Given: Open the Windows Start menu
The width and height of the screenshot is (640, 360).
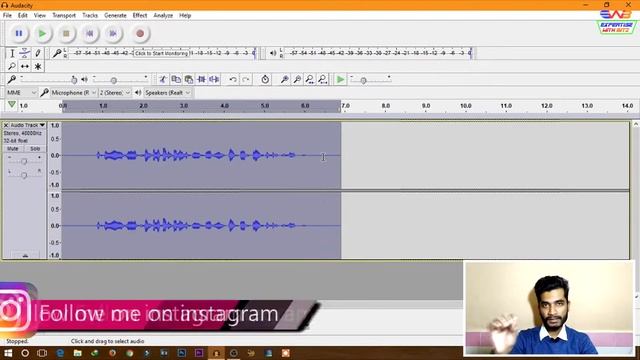Looking at the screenshot, I should coord(8,353).
